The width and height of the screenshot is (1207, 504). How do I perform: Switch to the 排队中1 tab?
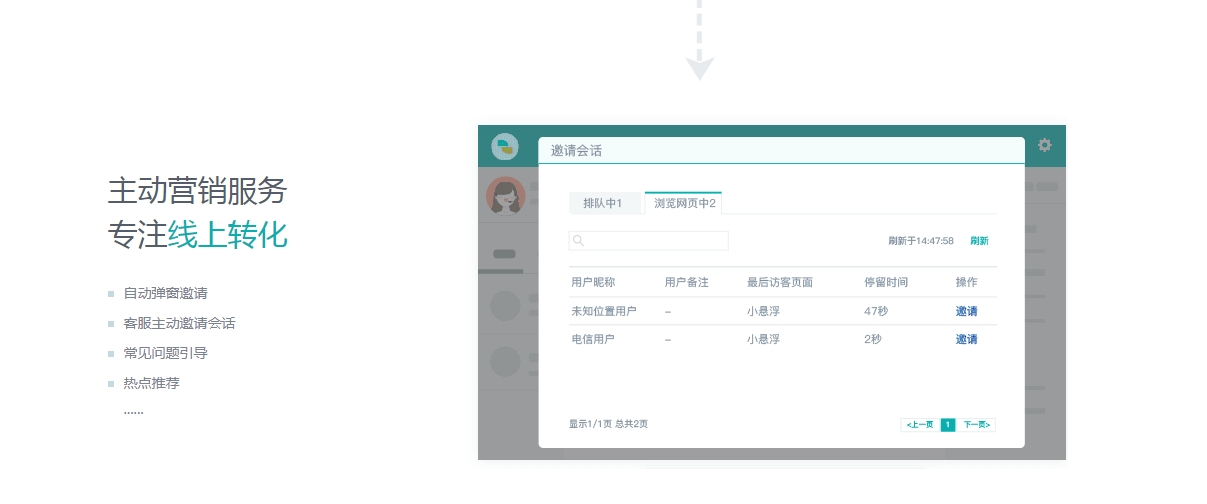(x=603, y=203)
